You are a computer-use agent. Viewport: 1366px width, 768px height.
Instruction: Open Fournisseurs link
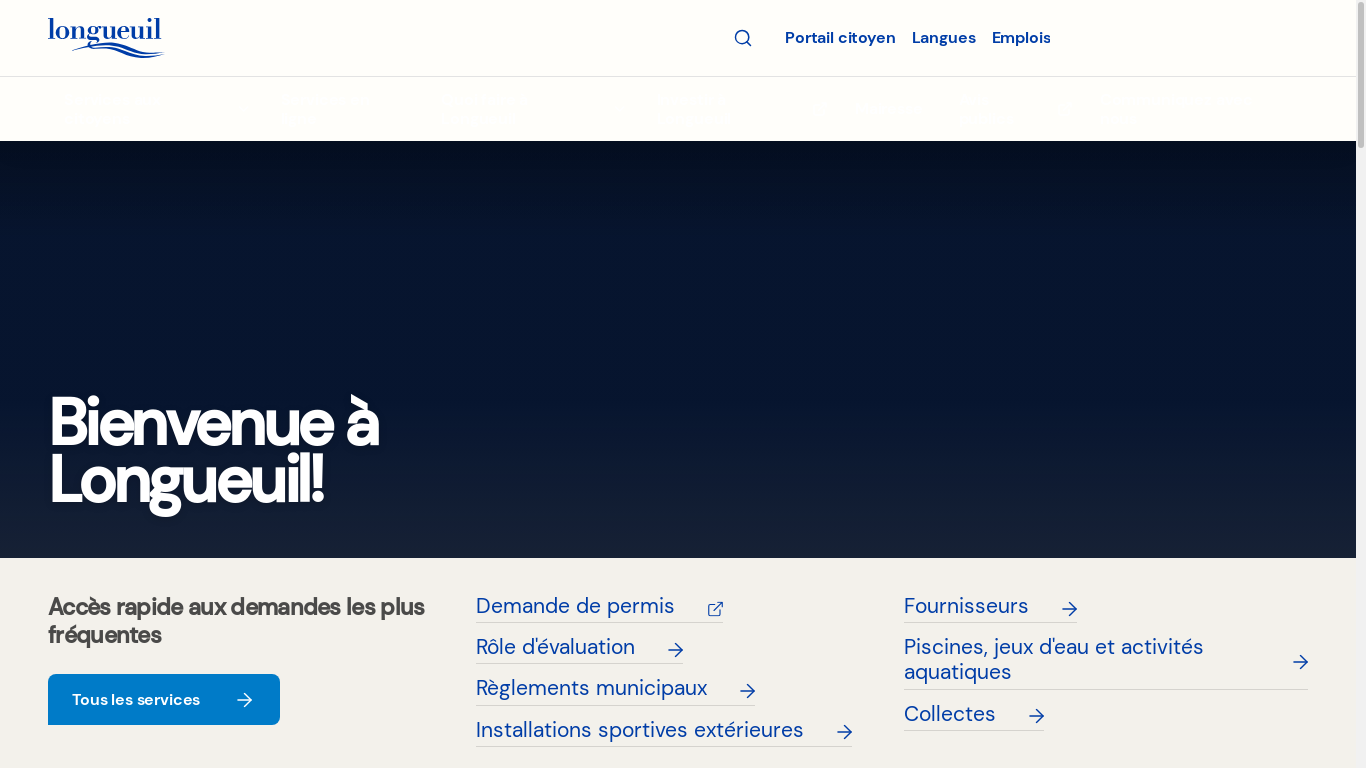click(990, 607)
